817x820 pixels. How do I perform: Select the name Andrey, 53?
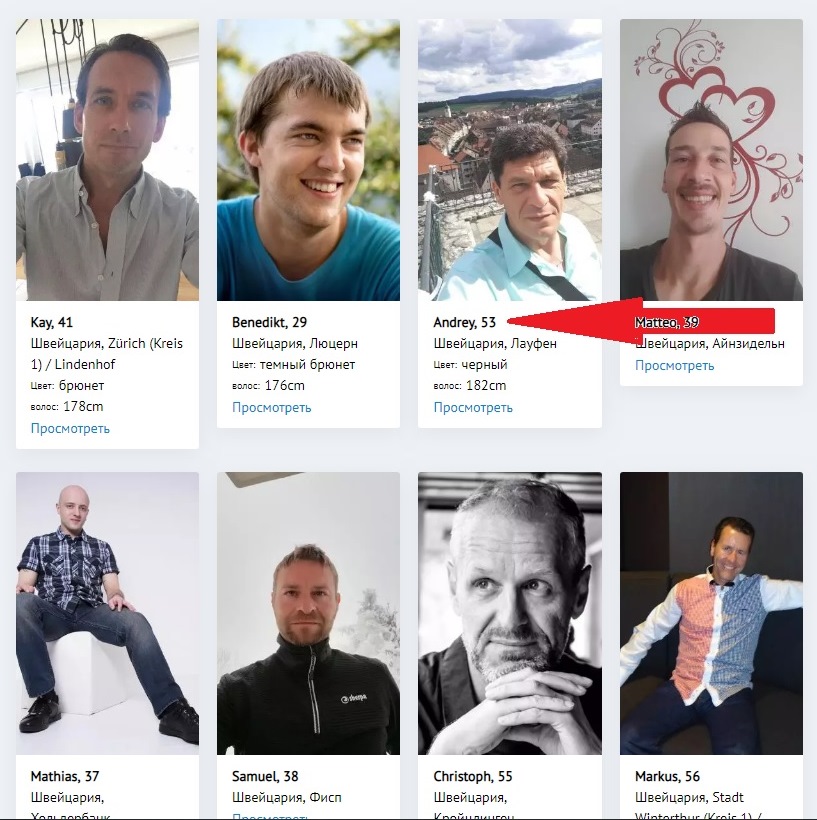tap(464, 322)
